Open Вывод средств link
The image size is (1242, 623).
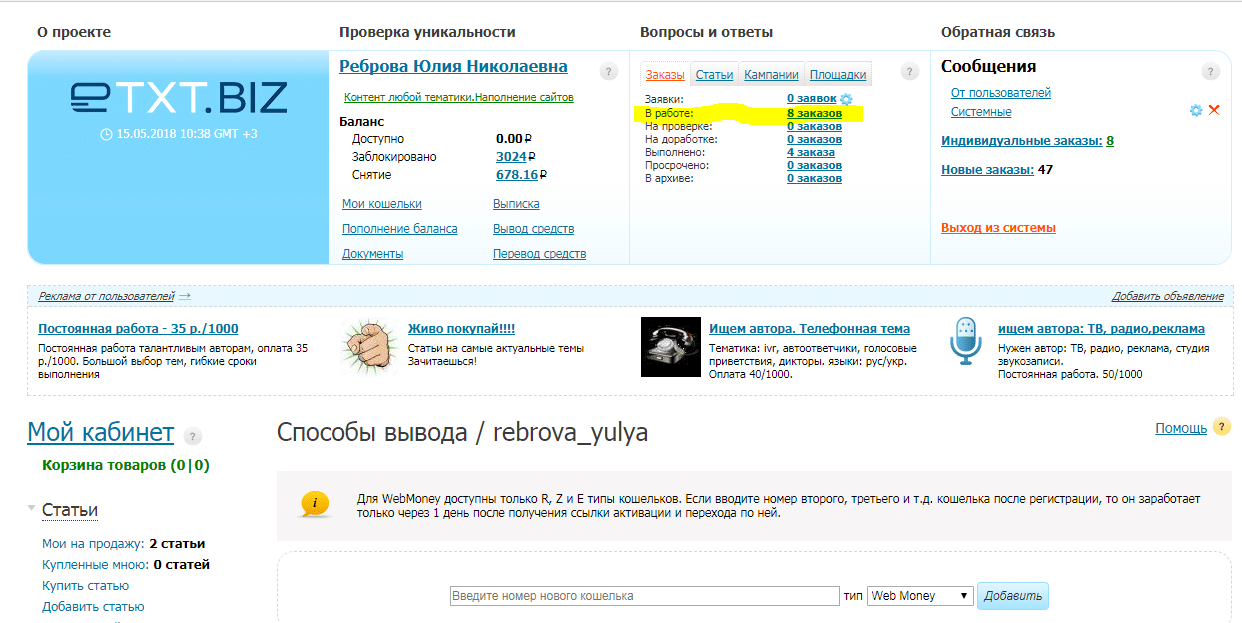tap(534, 229)
